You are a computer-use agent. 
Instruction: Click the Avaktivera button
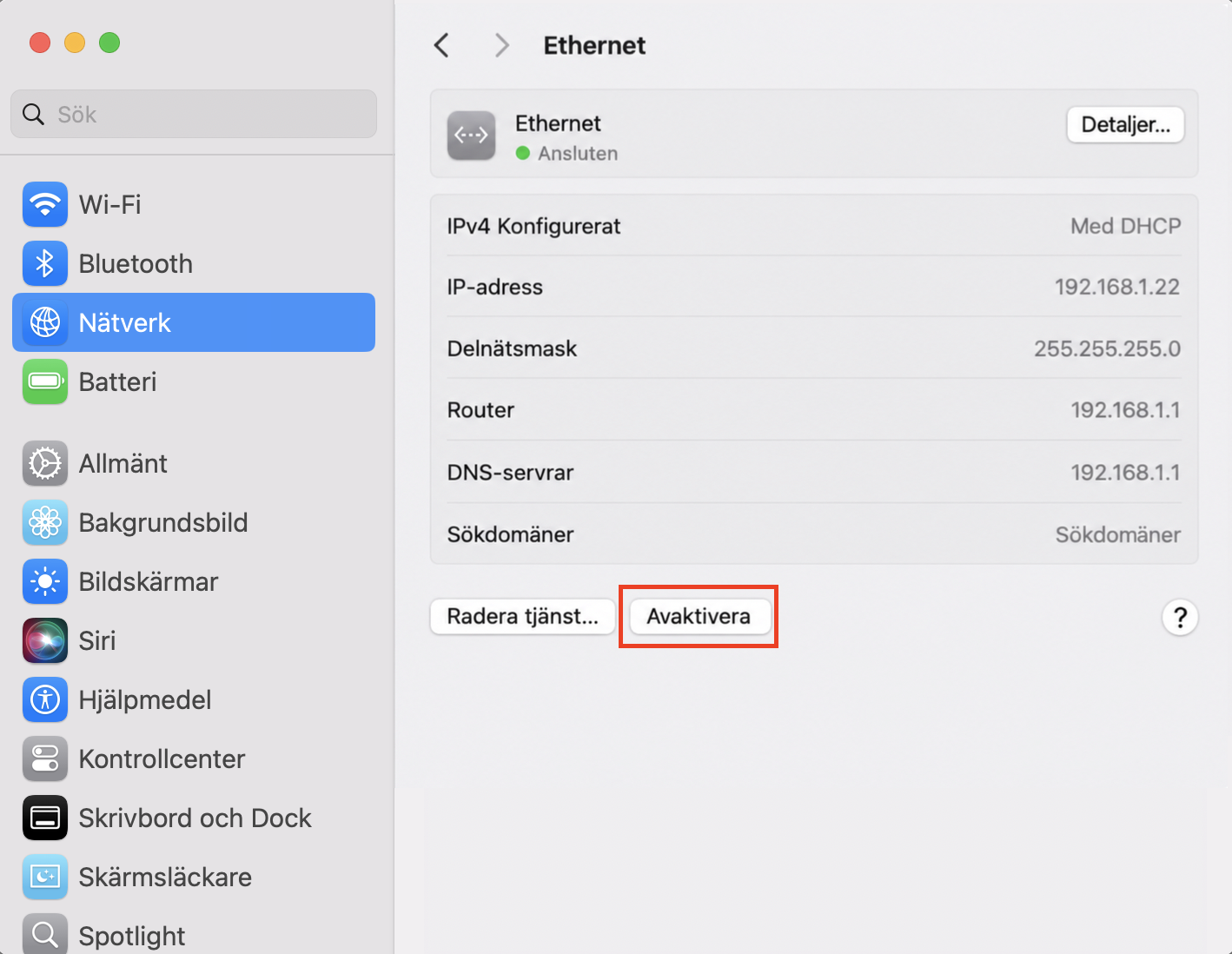click(x=699, y=616)
